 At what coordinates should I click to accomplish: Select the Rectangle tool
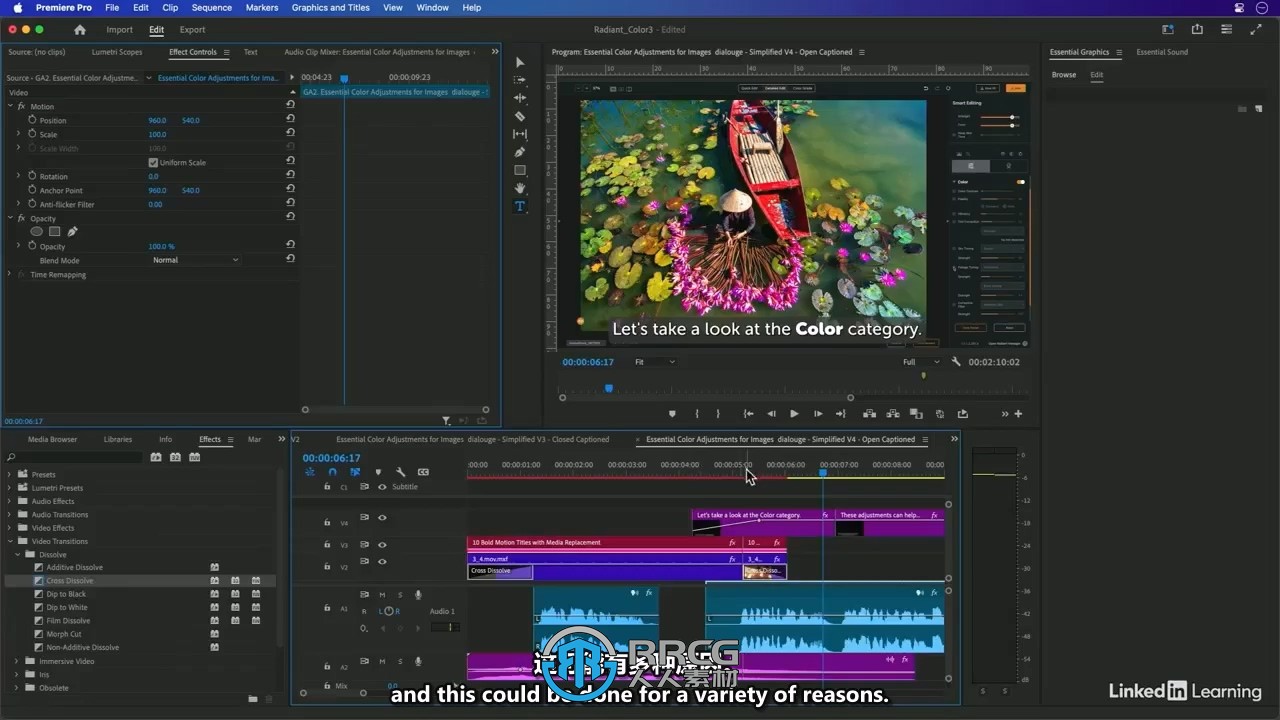click(520, 170)
